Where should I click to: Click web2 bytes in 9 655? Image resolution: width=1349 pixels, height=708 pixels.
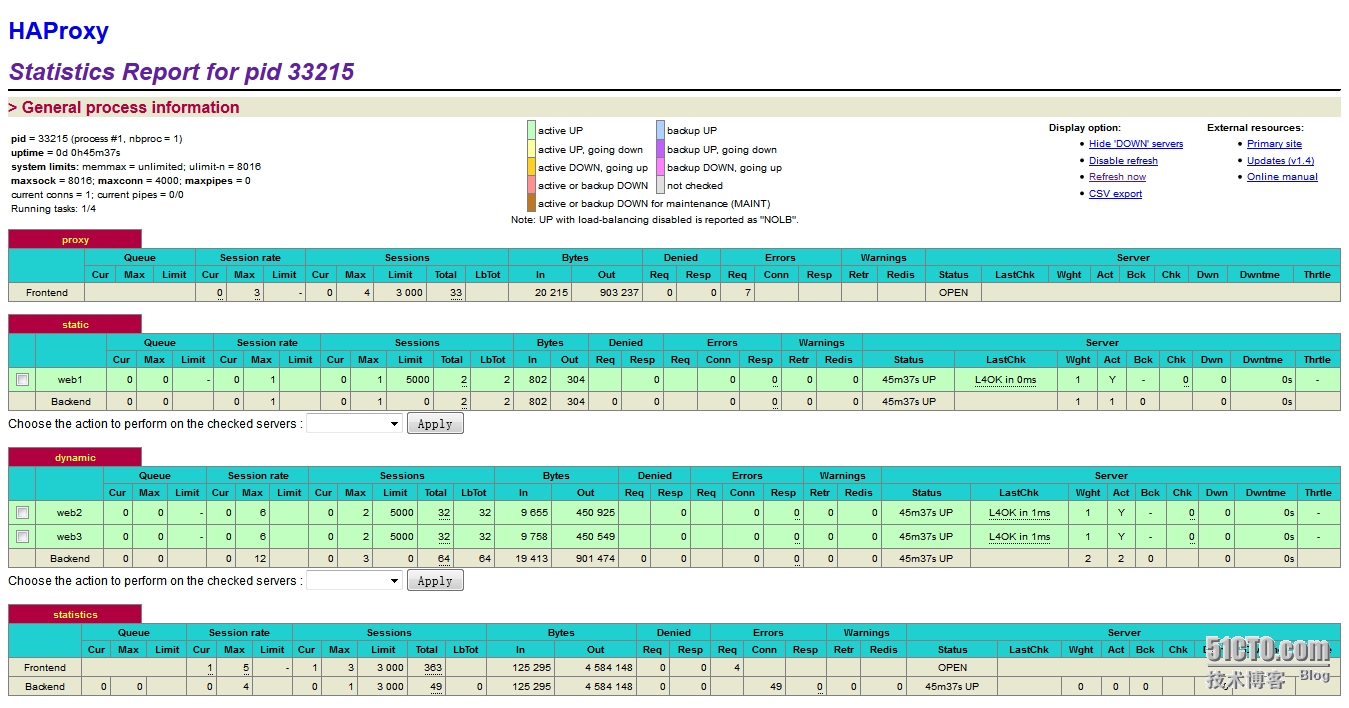(532, 513)
